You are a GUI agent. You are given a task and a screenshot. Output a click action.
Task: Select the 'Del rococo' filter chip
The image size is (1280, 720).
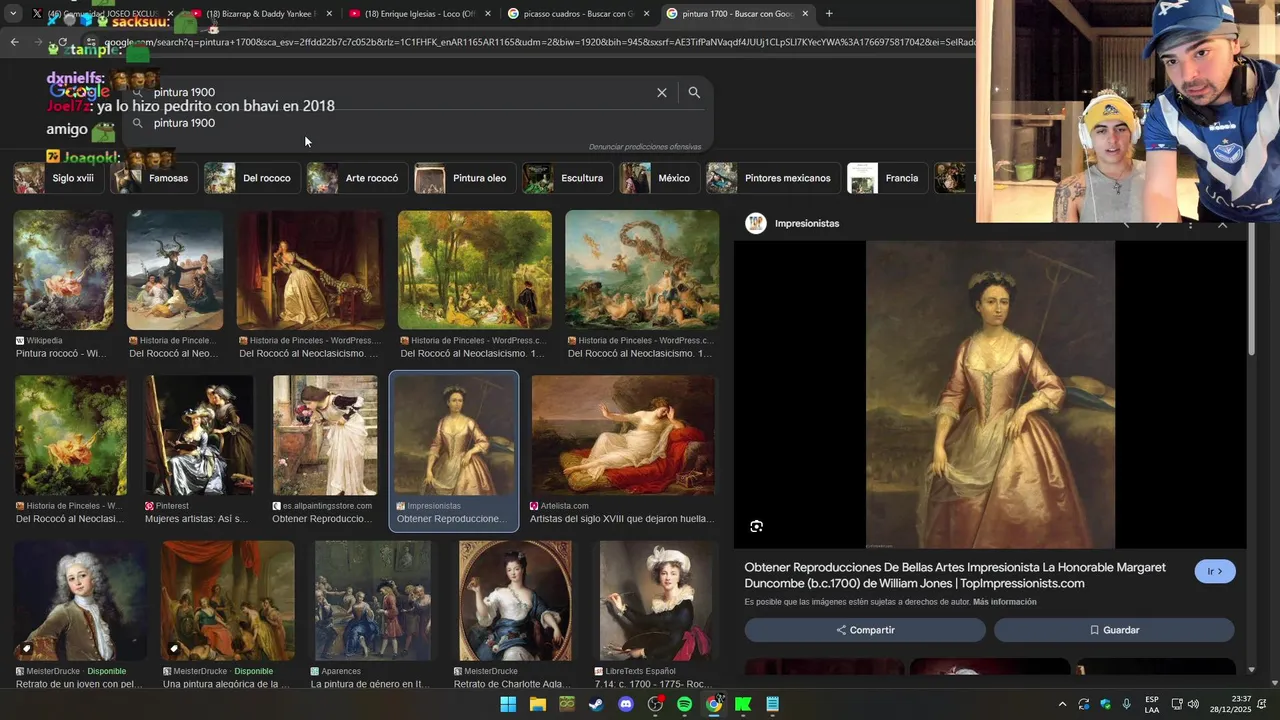[252, 178]
